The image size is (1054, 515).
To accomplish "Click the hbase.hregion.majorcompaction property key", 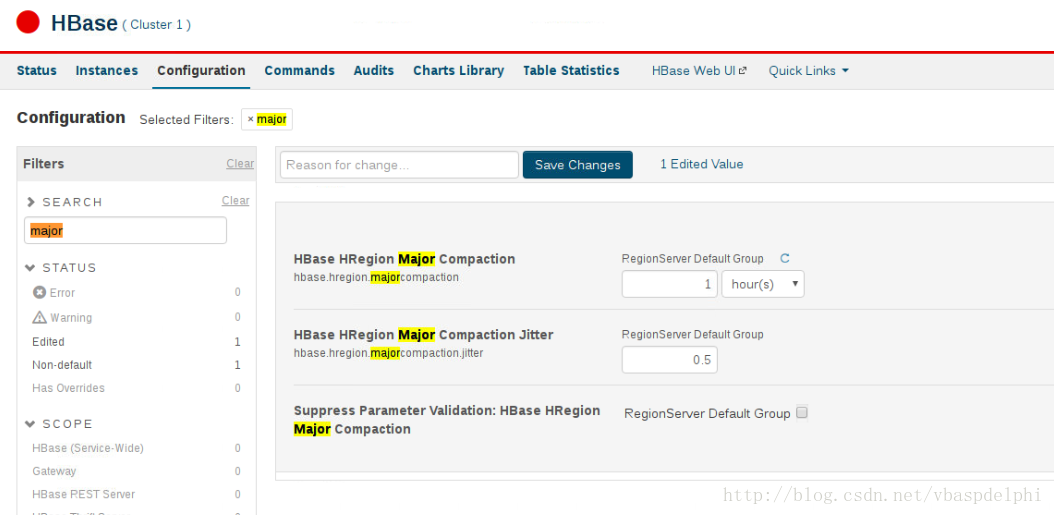I will pyautogui.click(x=376, y=277).
